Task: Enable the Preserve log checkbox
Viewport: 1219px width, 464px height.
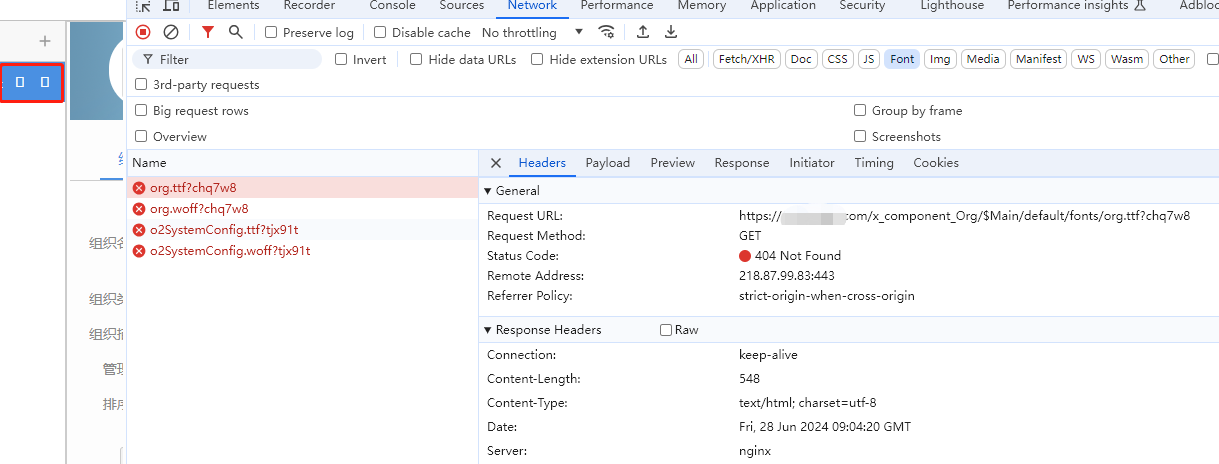Action: 271,33
